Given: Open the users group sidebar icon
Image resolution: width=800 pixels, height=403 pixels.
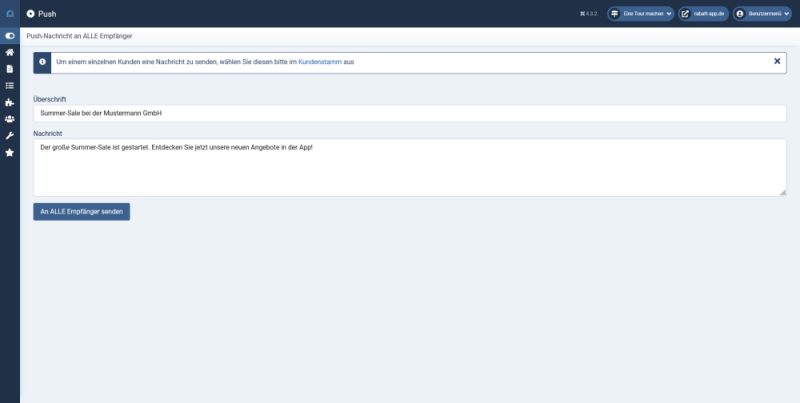Looking at the screenshot, I should pos(9,119).
